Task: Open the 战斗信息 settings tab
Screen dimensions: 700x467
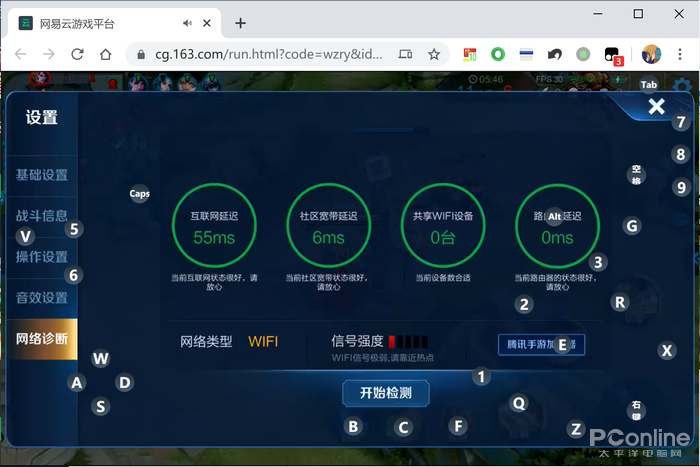Action: [42, 216]
